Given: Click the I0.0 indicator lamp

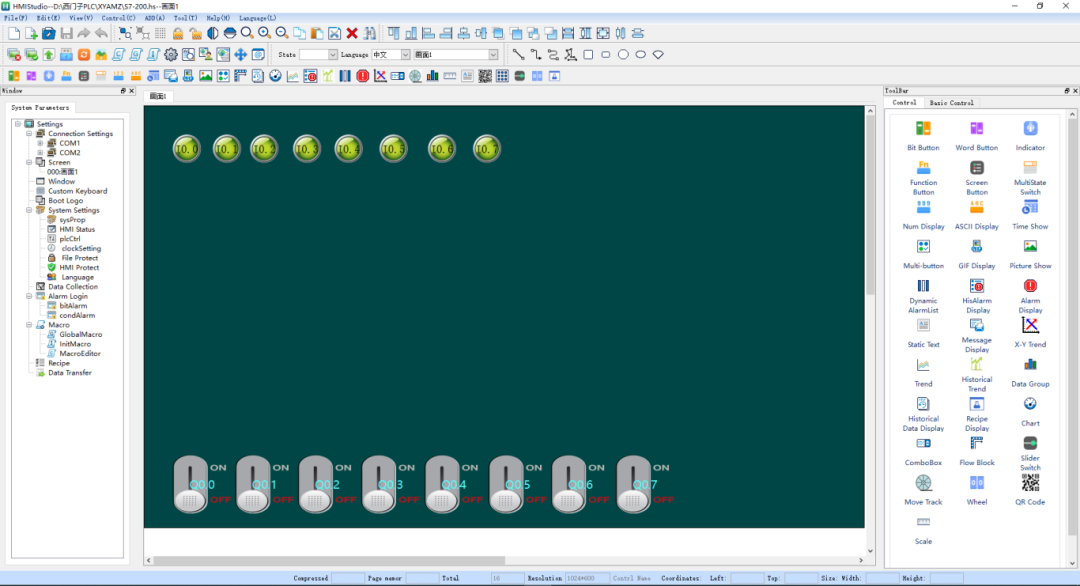Looking at the screenshot, I should click(x=187, y=148).
